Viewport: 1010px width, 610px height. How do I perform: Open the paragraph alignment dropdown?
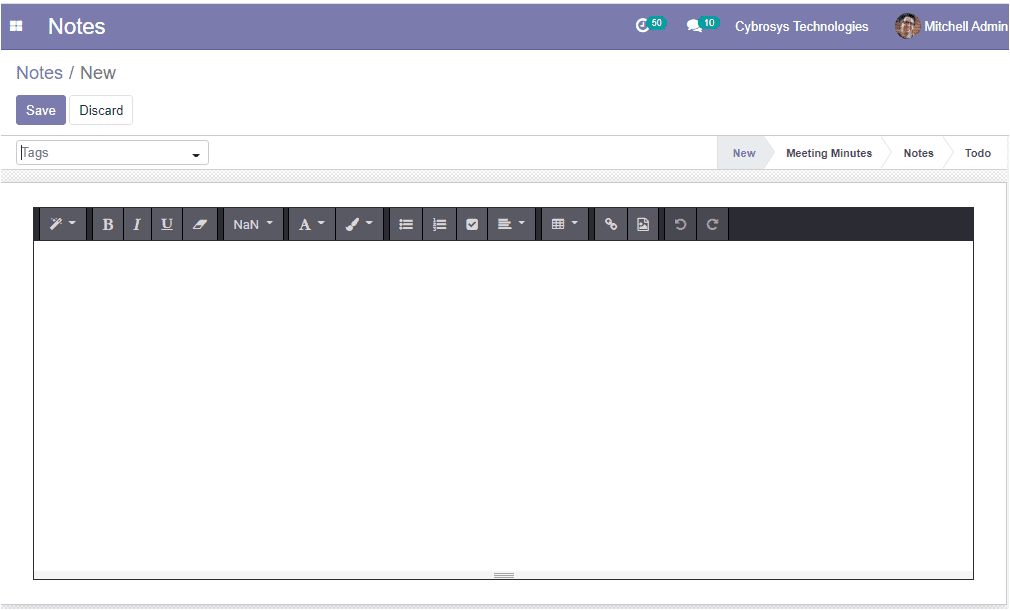[511, 224]
